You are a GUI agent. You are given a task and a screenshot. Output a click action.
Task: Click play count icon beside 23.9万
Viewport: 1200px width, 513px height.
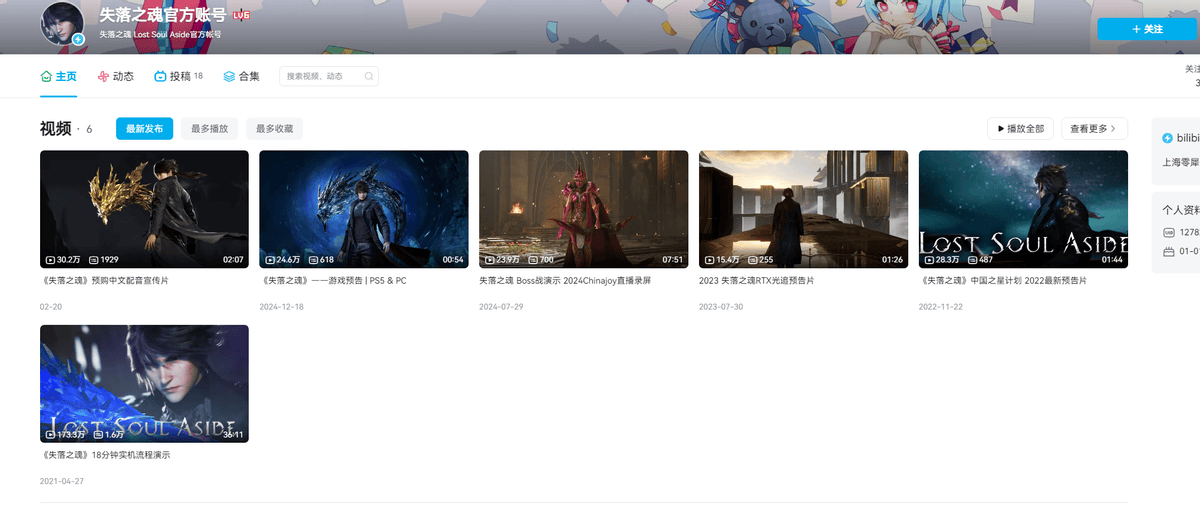click(x=490, y=260)
